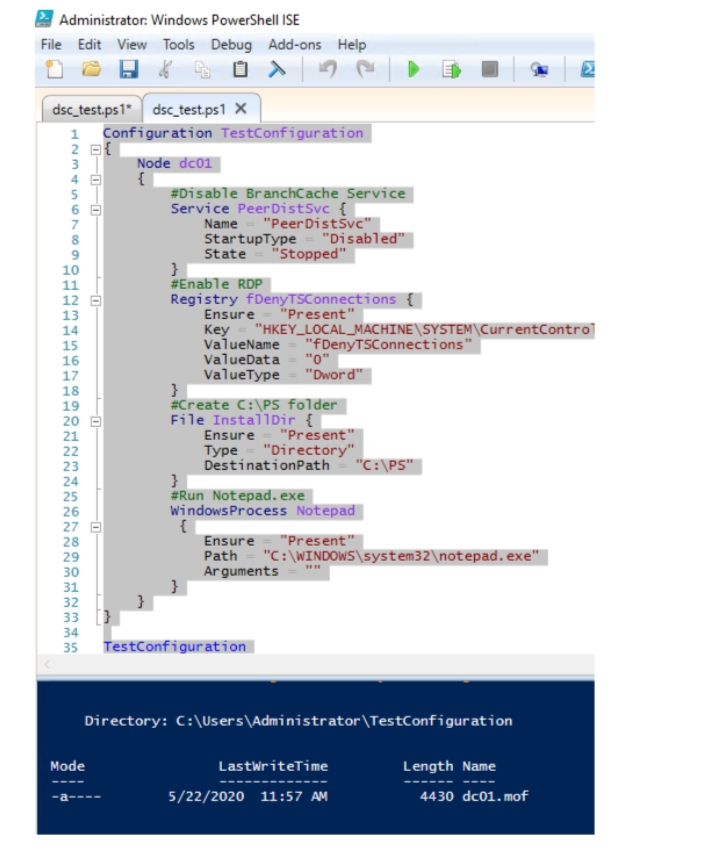Collapse the Node block at line 4
The image size is (719, 854).
[x=96, y=180]
